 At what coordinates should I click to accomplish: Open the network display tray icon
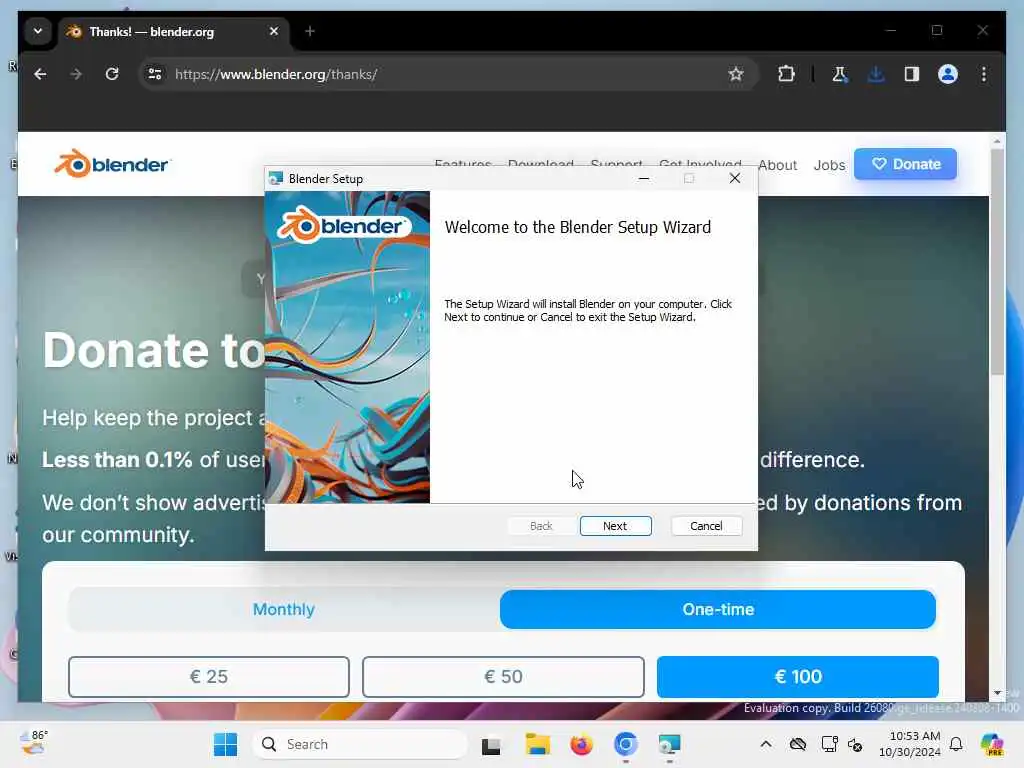829,744
